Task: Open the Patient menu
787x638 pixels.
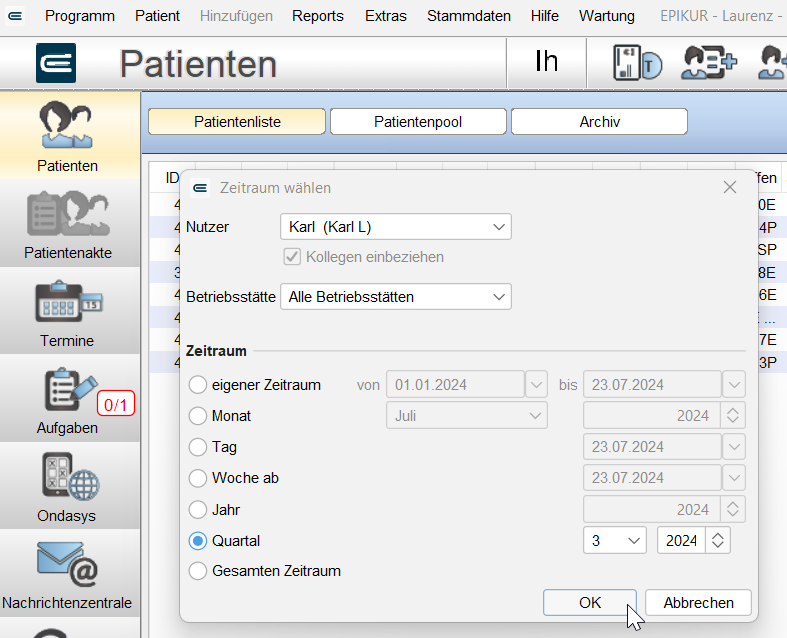Action: click(x=157, y=16)
